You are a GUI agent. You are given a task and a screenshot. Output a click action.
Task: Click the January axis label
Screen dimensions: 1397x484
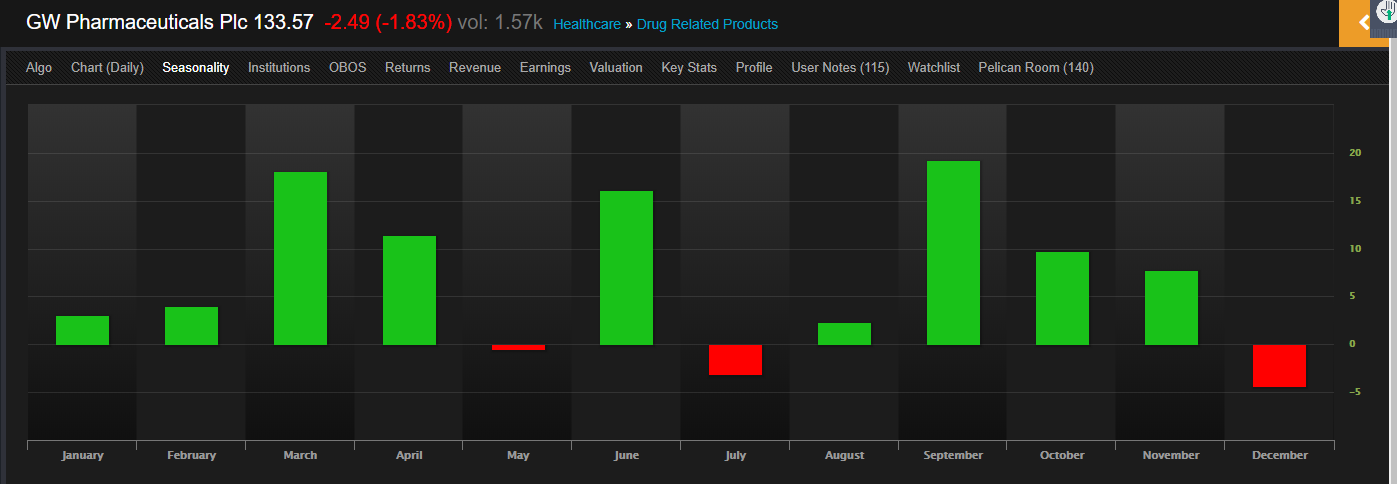click(x=82, y=455)
